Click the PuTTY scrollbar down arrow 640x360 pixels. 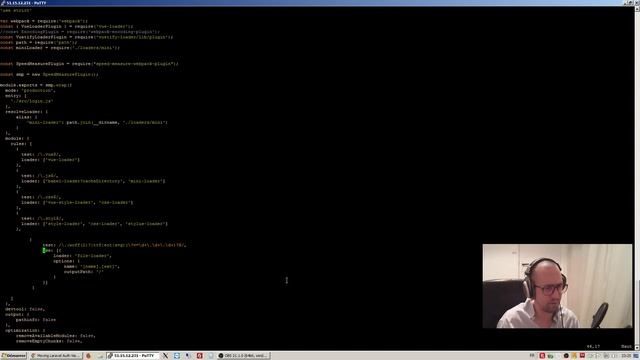(637, 347)
